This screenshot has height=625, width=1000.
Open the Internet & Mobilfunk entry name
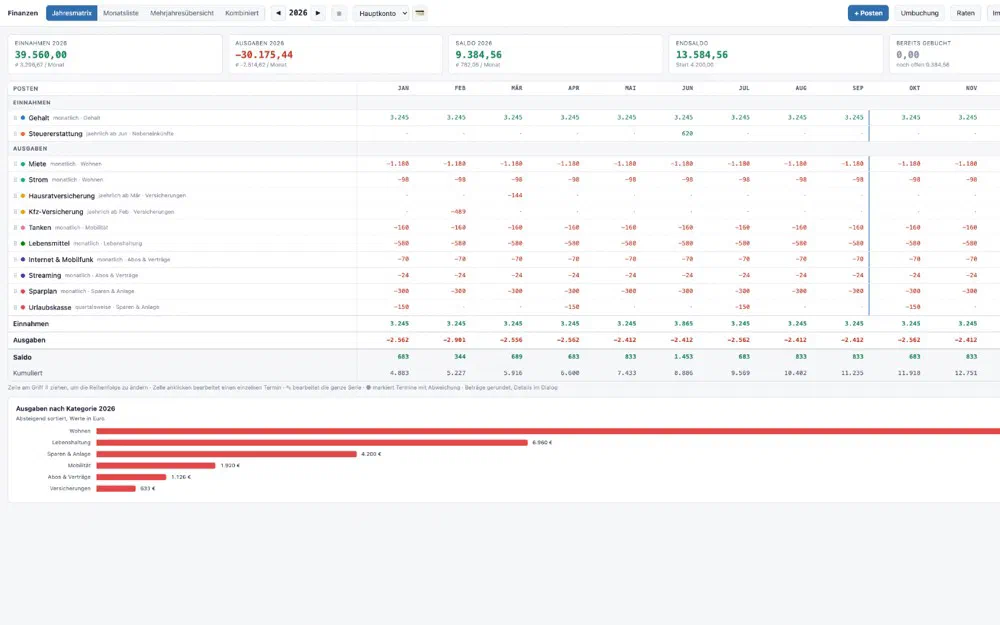click(x=61, y=260)
